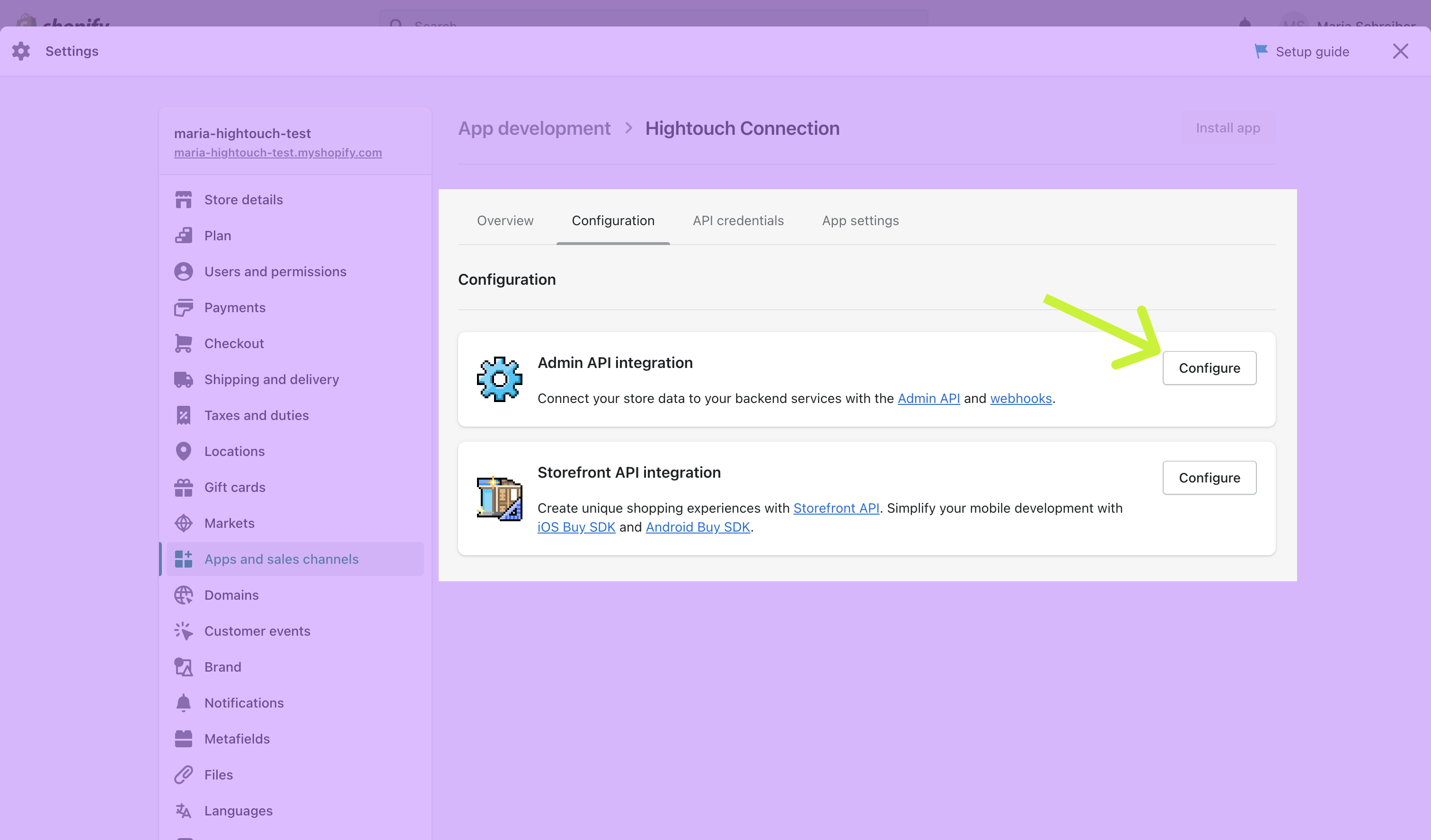Follow the webhooks hyperlink

(1020, 398)
